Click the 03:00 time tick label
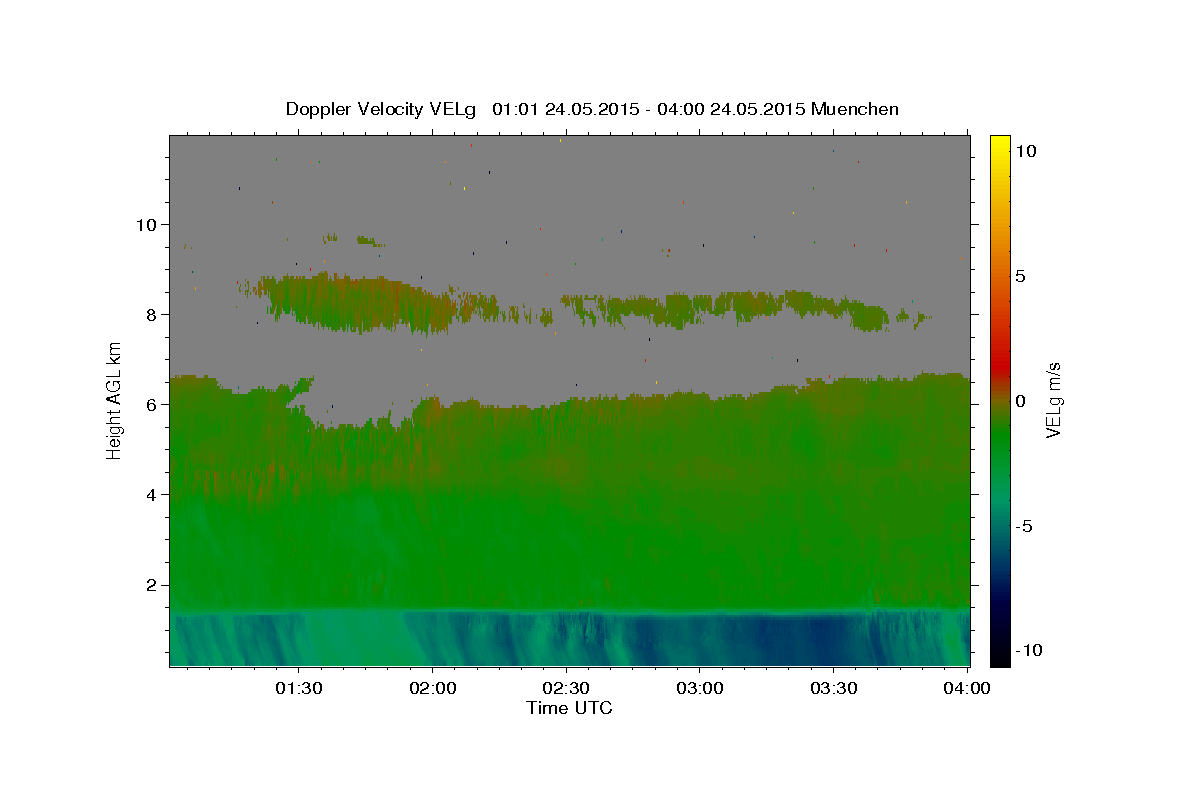This screenshot has height=800, width=1200. coord(699,688)
